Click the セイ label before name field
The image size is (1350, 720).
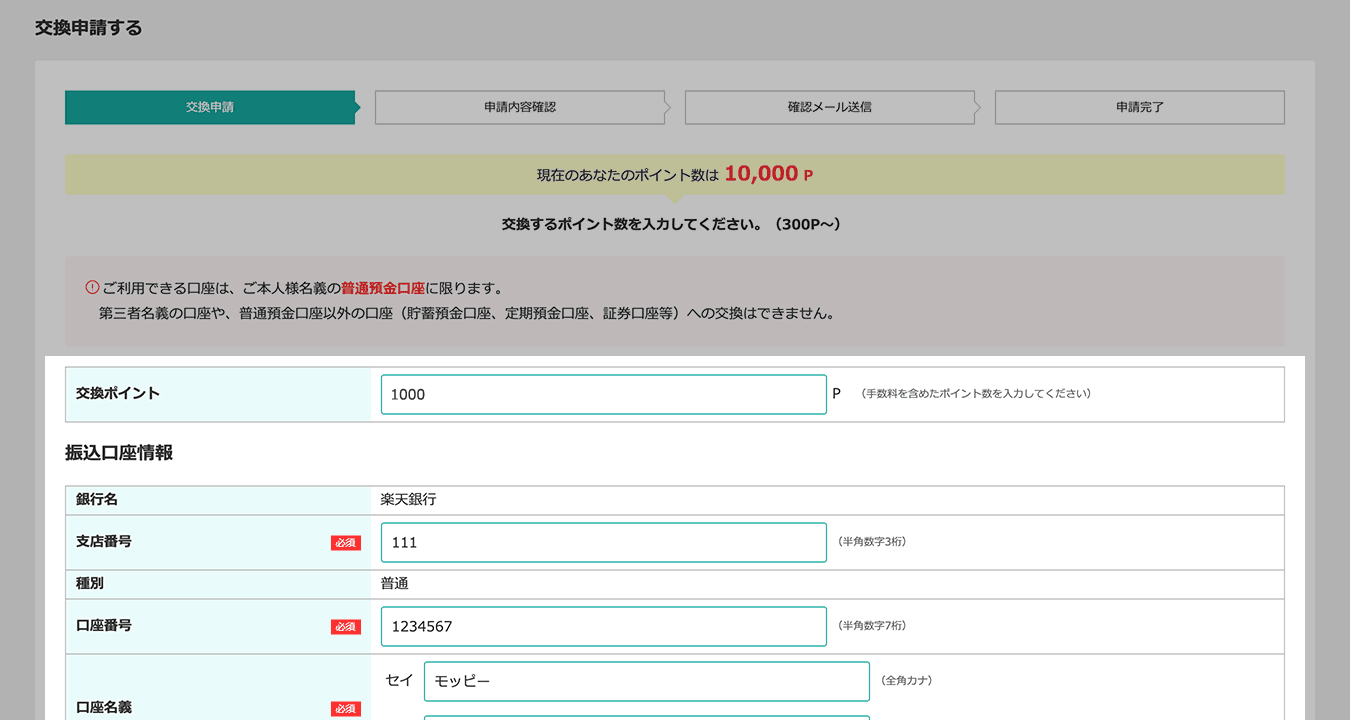(399, 681)
